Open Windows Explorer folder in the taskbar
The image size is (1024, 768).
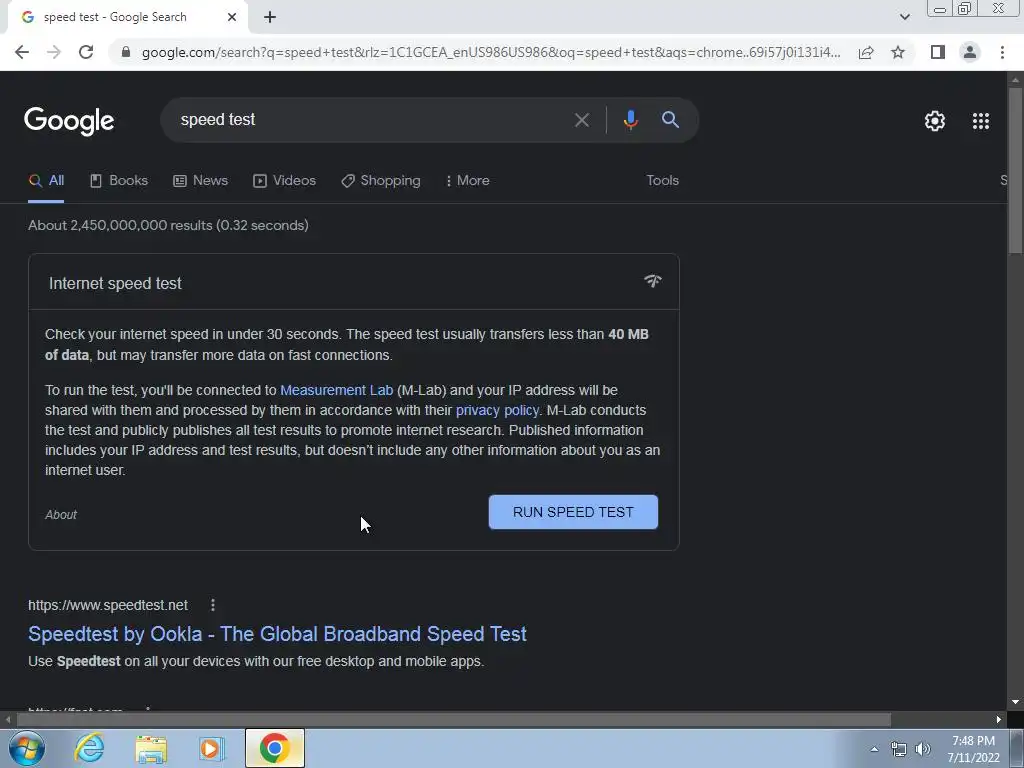point(151,748)
